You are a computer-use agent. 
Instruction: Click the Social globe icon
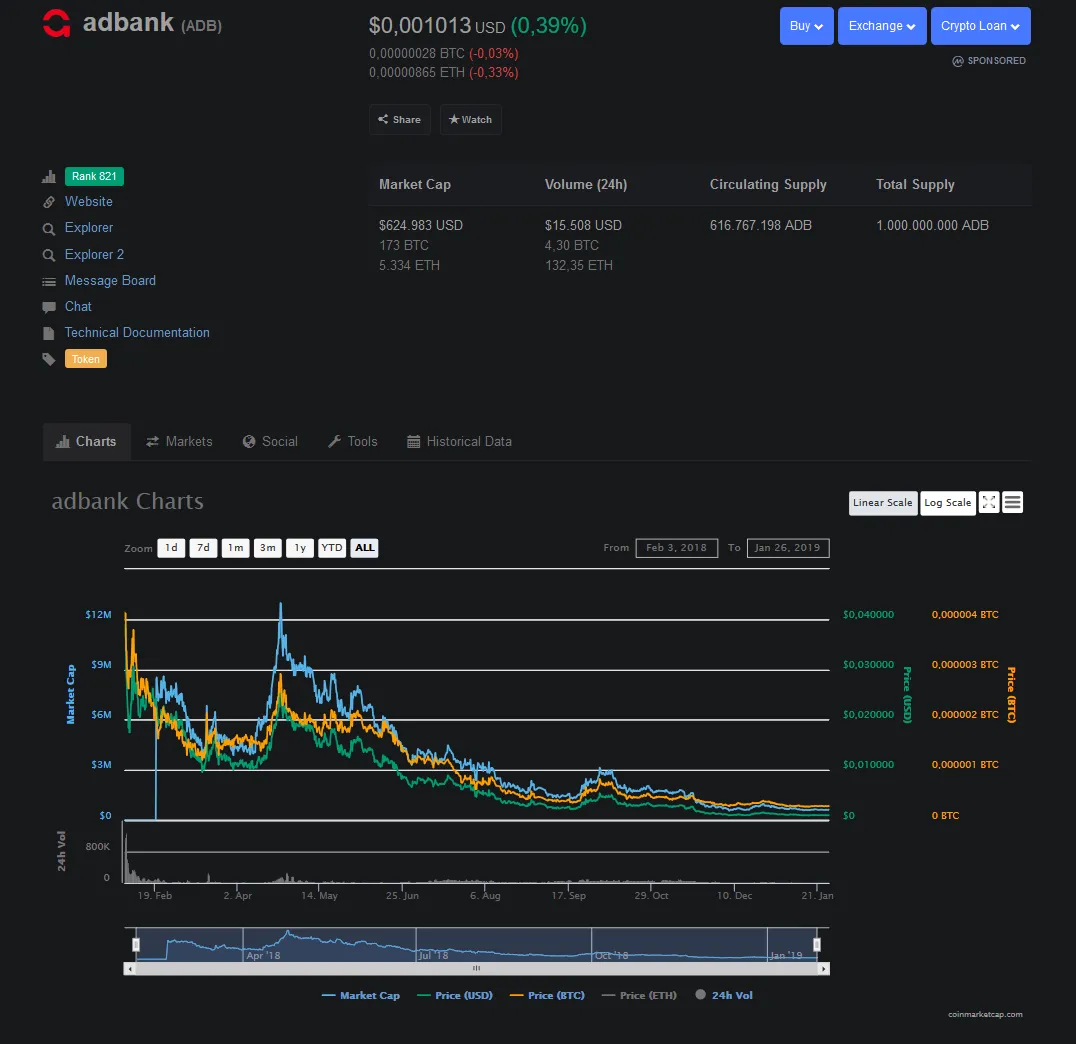(249, 442)
